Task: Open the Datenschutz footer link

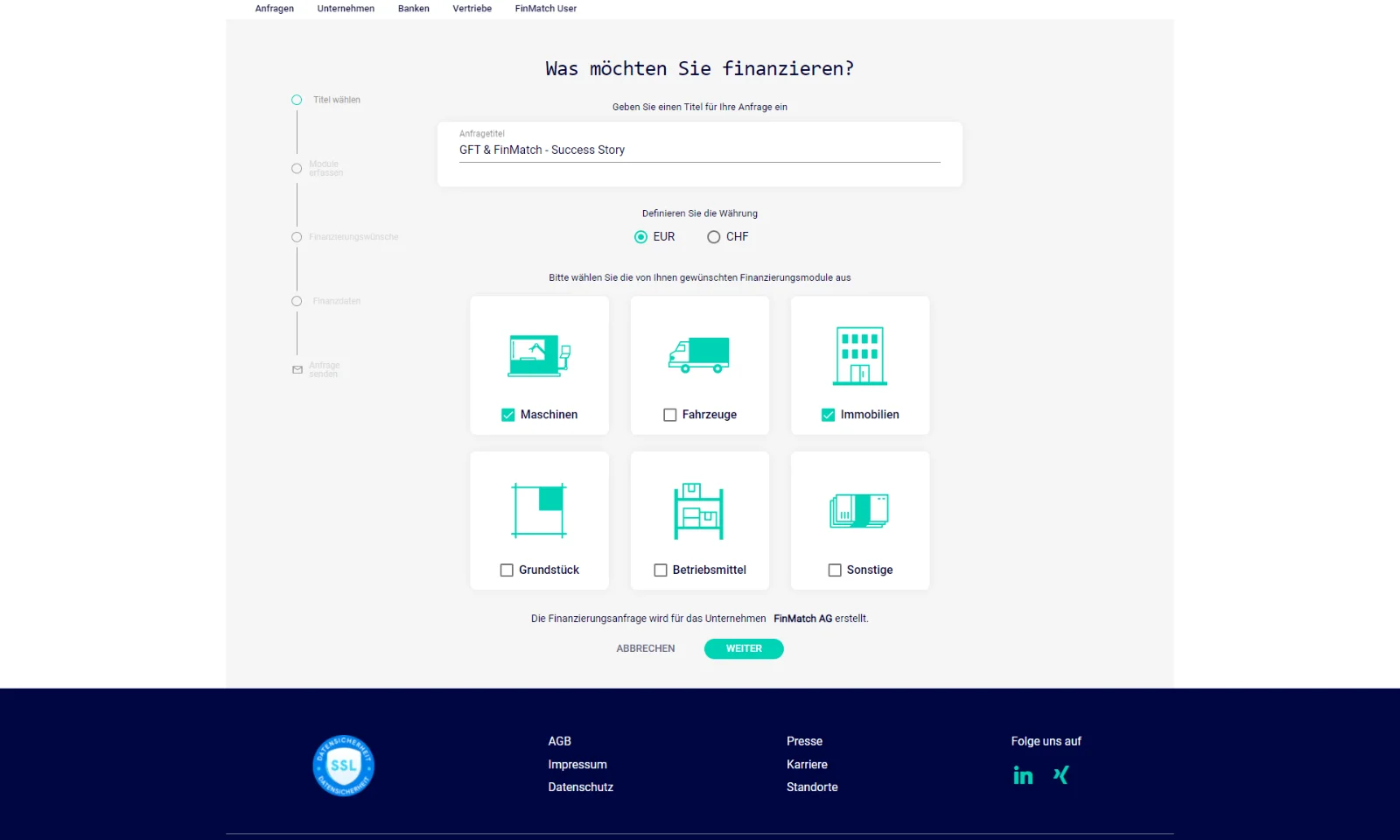Action: coord(580,787)
